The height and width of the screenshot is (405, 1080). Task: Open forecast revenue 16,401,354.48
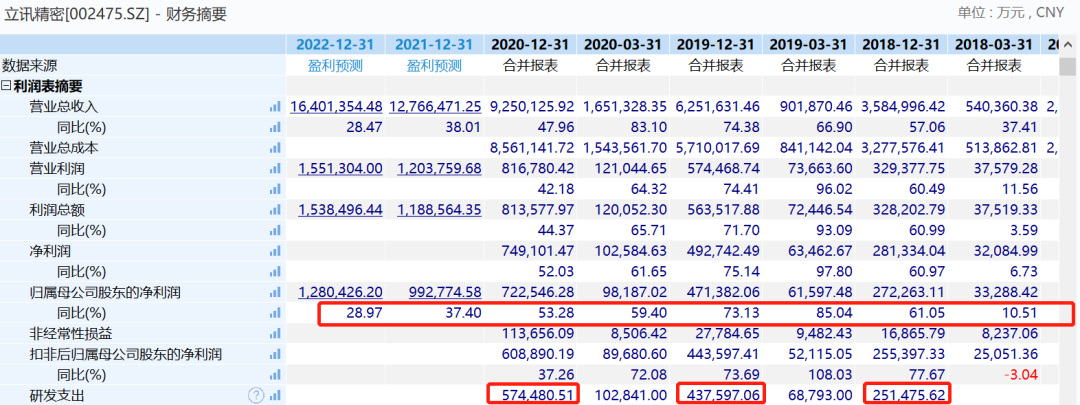pyautogui.click(x=336, y=107)
